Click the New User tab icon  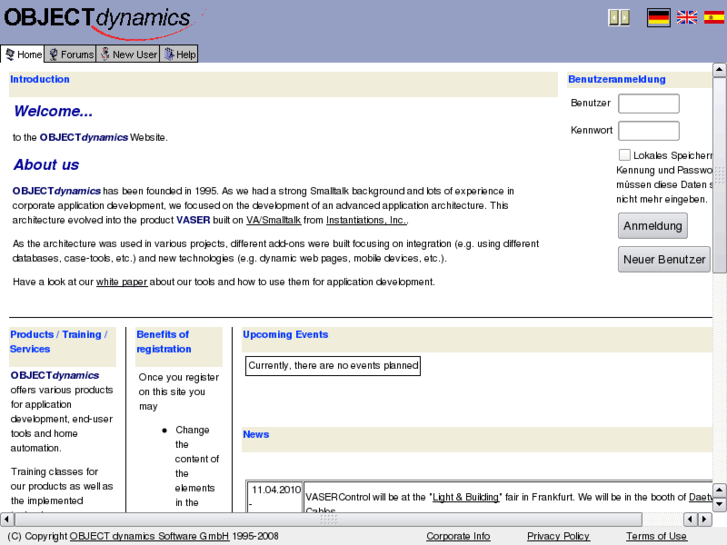pyautogui.click(x=105, y=54)
